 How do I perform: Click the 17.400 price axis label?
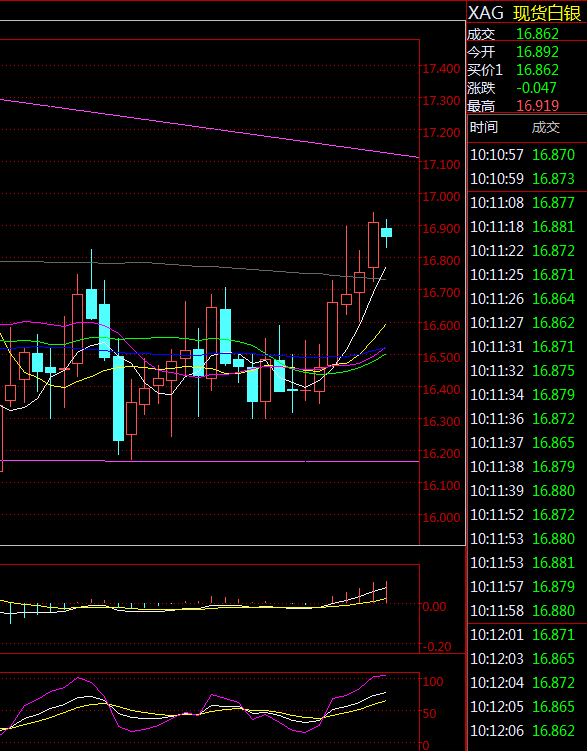click(441, 69)
